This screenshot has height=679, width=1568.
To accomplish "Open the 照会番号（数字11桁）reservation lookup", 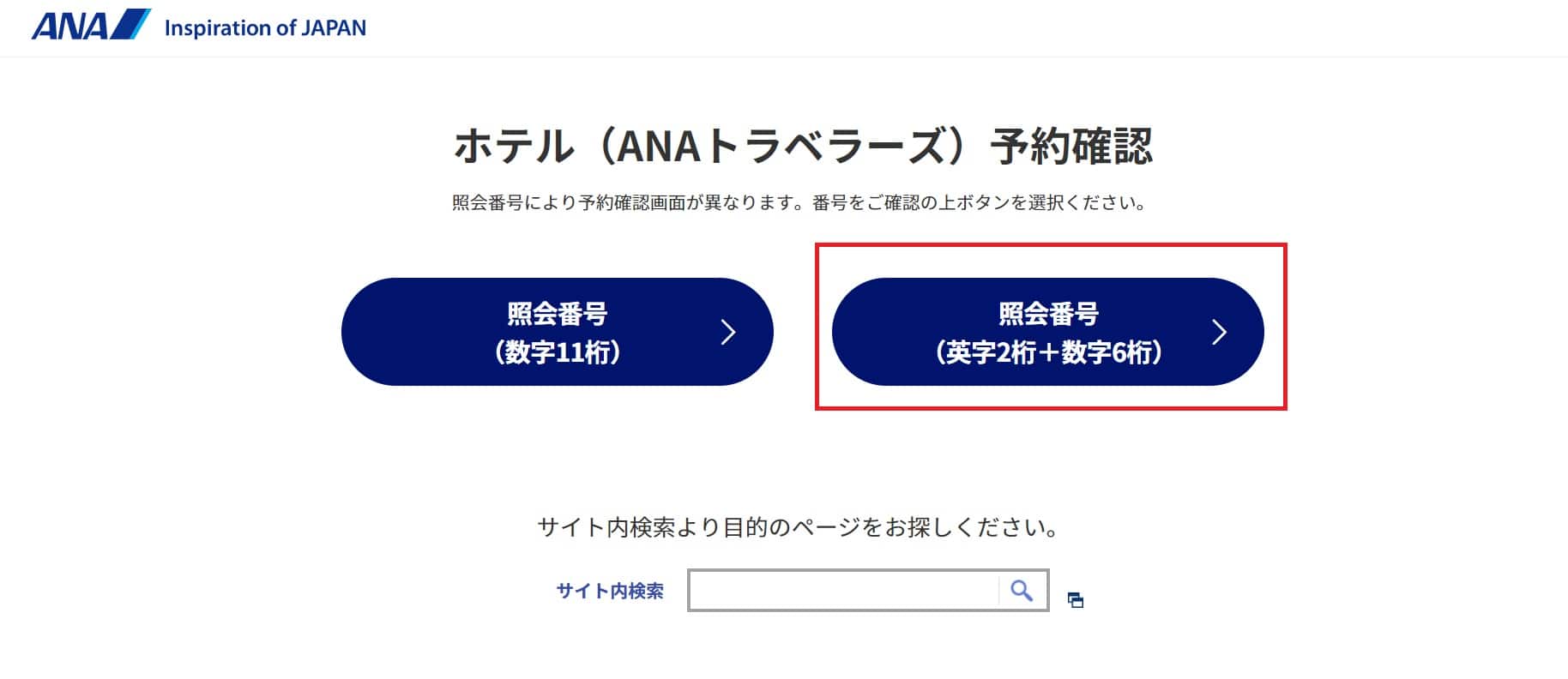I will click(x=557, y=332).
